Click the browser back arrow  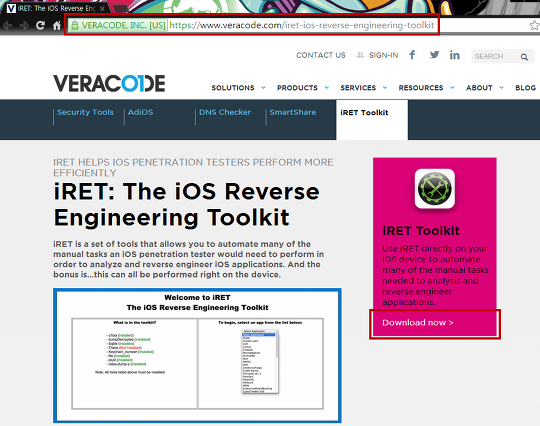pyautogui.click(x=8, y=25)
